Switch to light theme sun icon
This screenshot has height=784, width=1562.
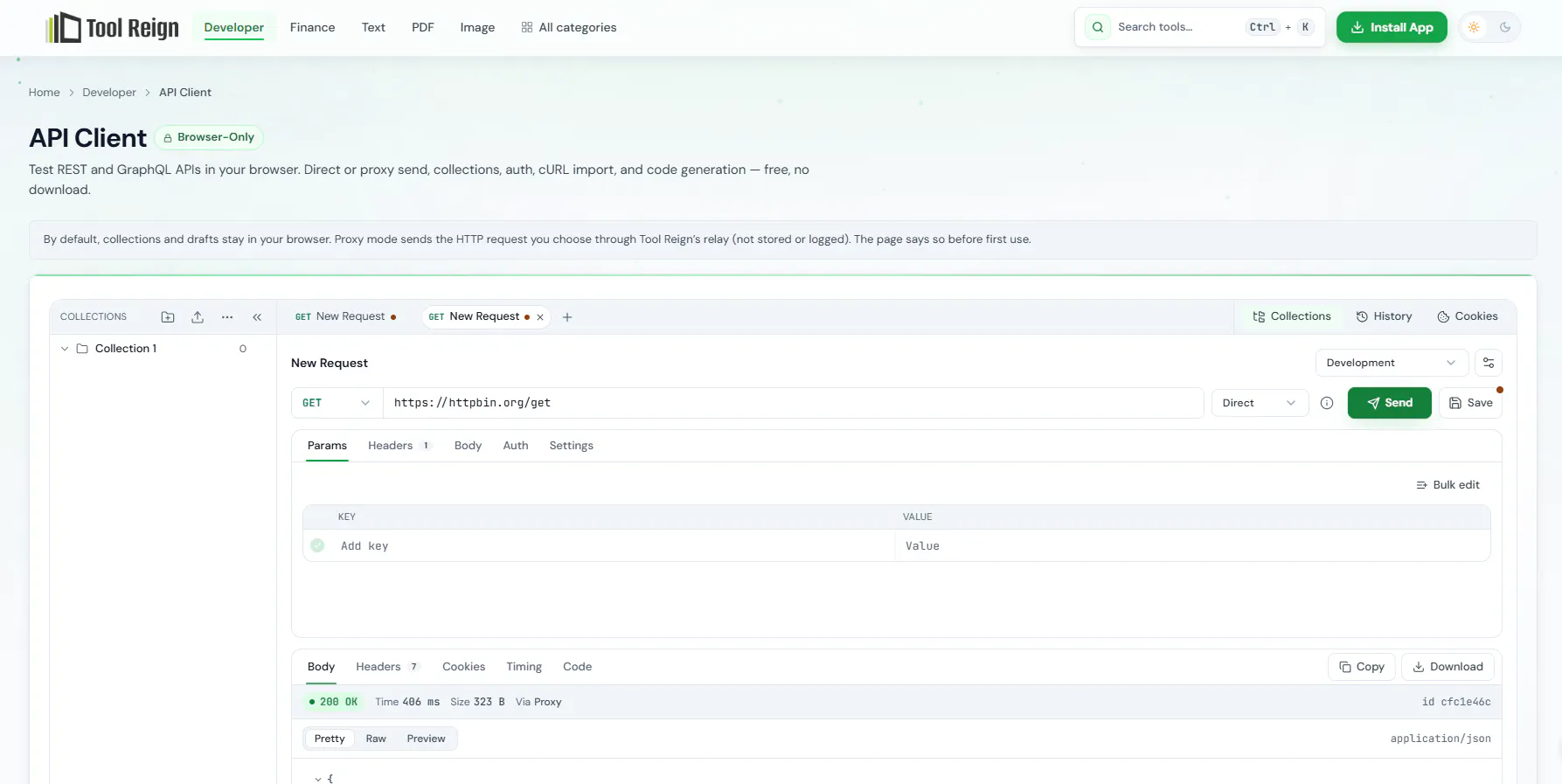tap(1474, 27)
